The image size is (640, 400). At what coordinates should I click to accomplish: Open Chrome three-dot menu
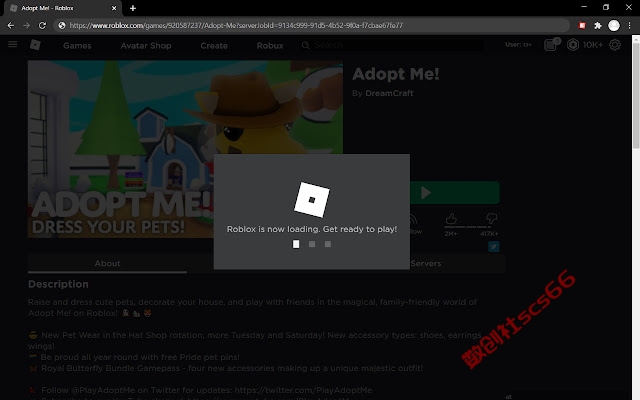pos(629,25)
